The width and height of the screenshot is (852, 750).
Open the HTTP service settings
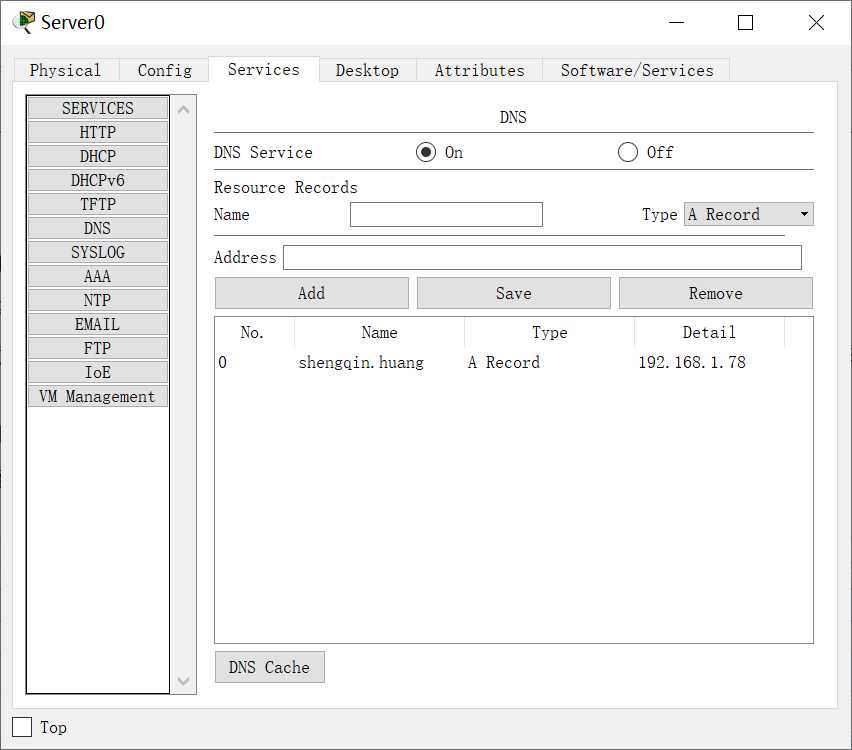pyautogui.click(x=98, y=132)
